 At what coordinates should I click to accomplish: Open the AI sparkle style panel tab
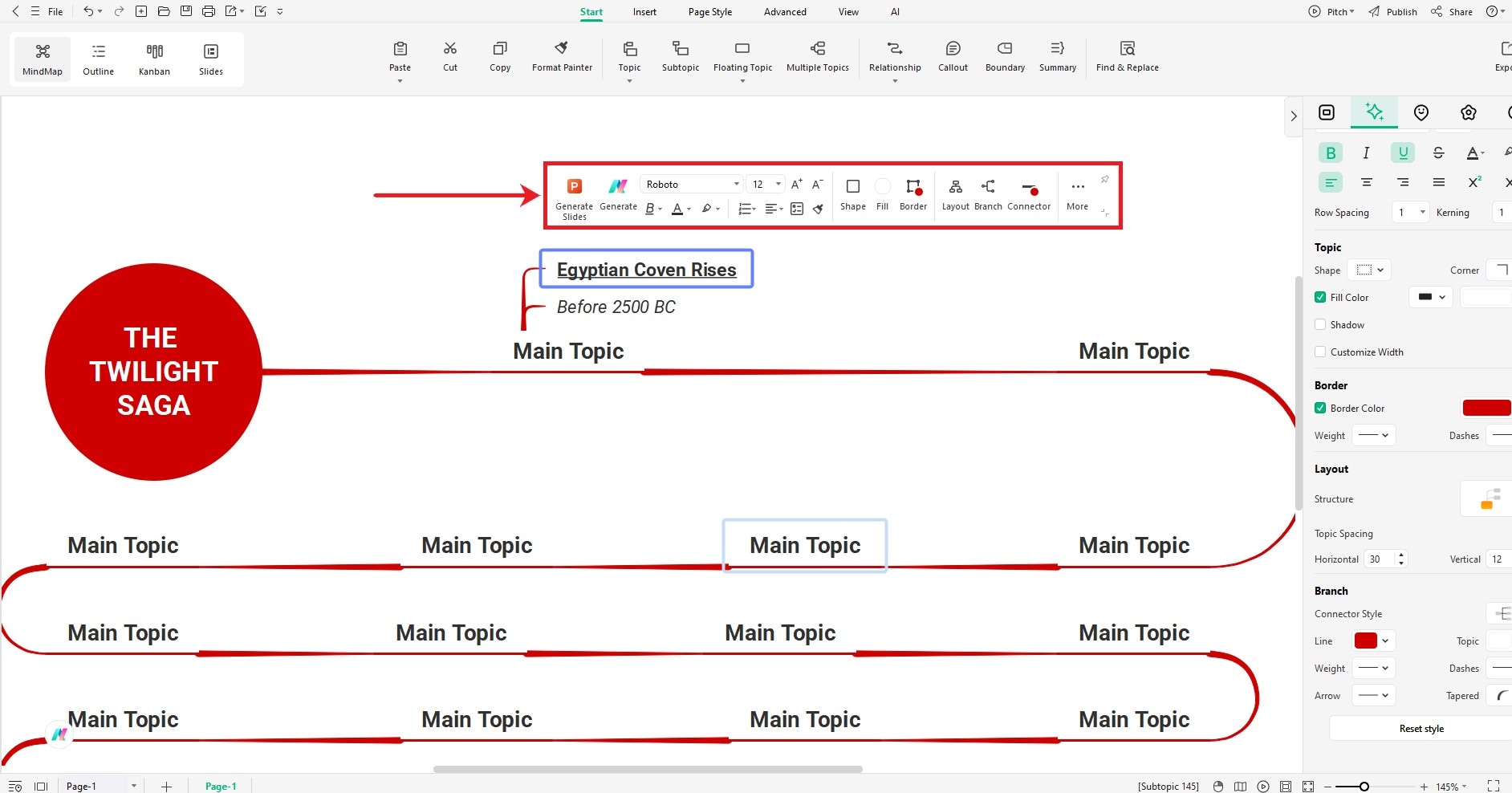(x=1374, y=112)
